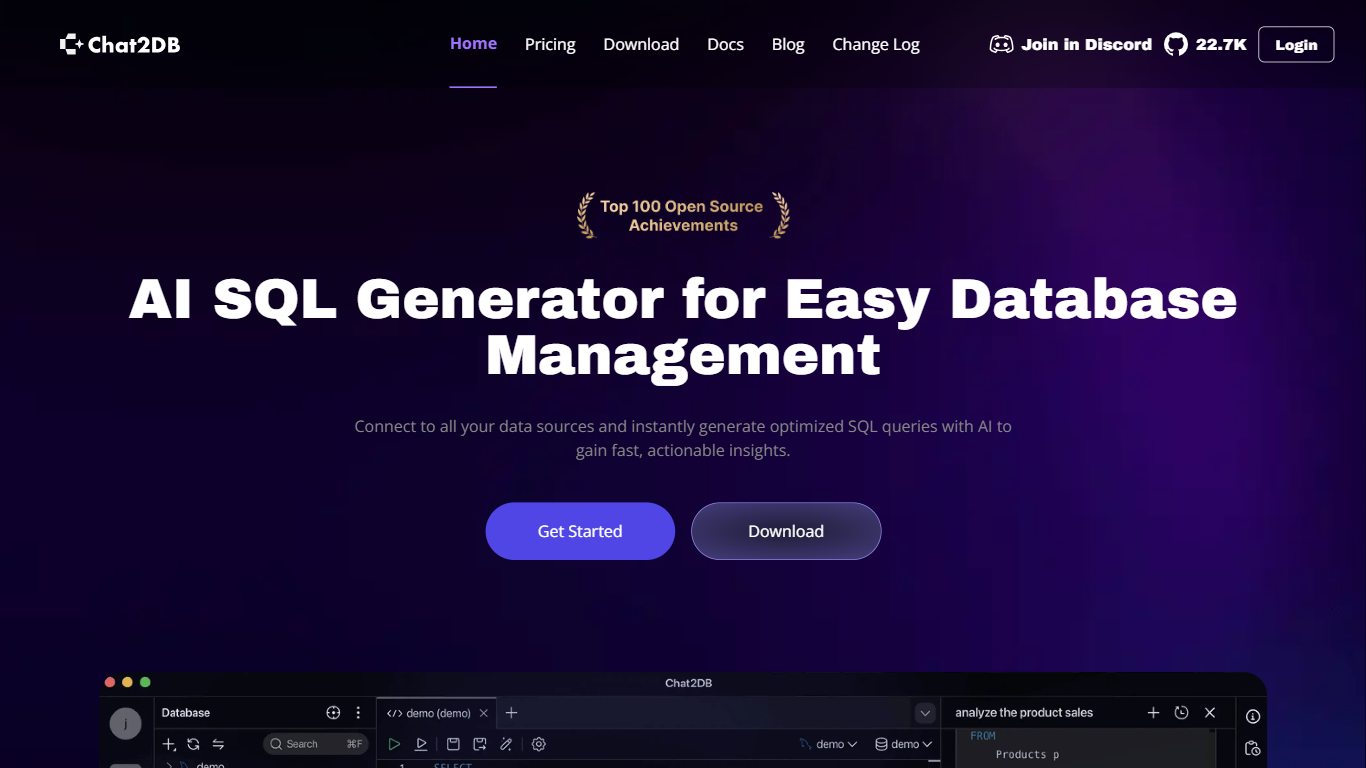Open the demo database dropdown

(x=904, y=744)
